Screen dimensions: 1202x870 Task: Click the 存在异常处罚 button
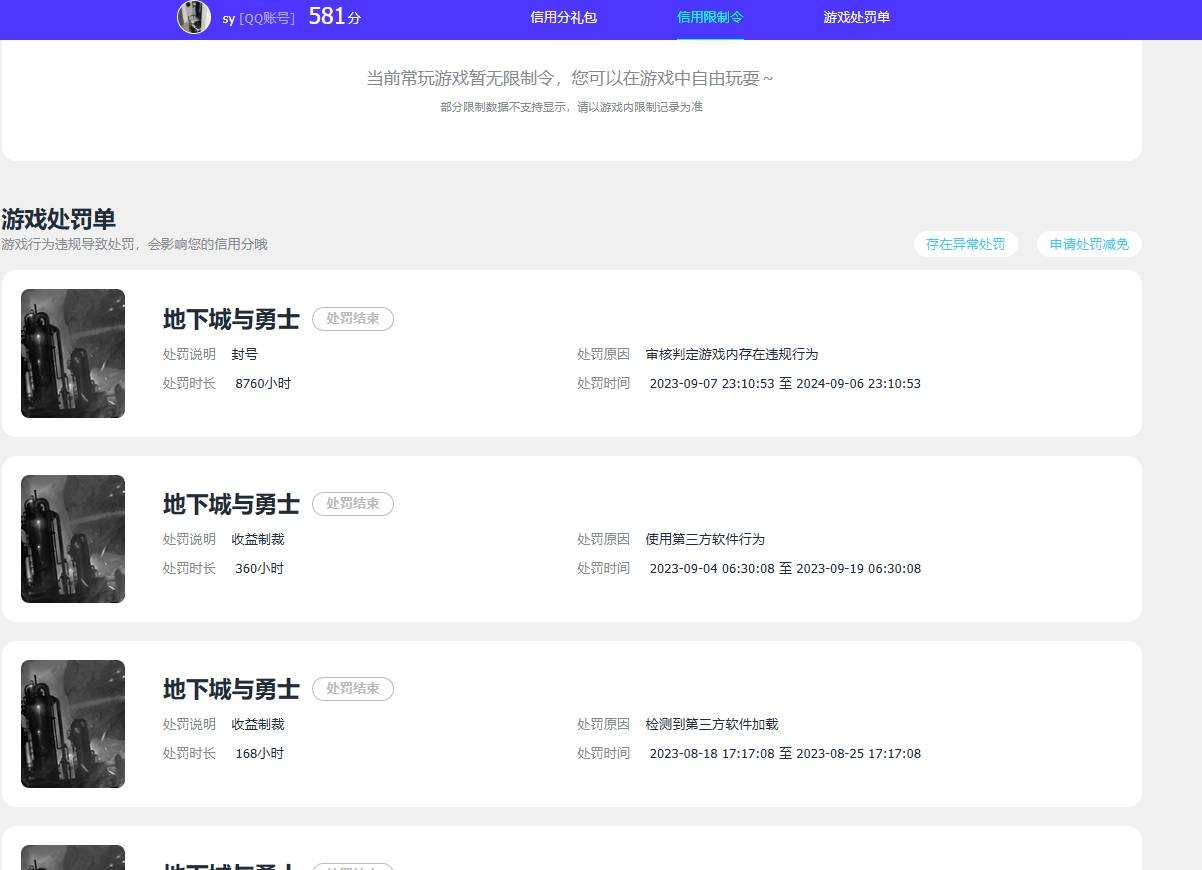(966, 244)
